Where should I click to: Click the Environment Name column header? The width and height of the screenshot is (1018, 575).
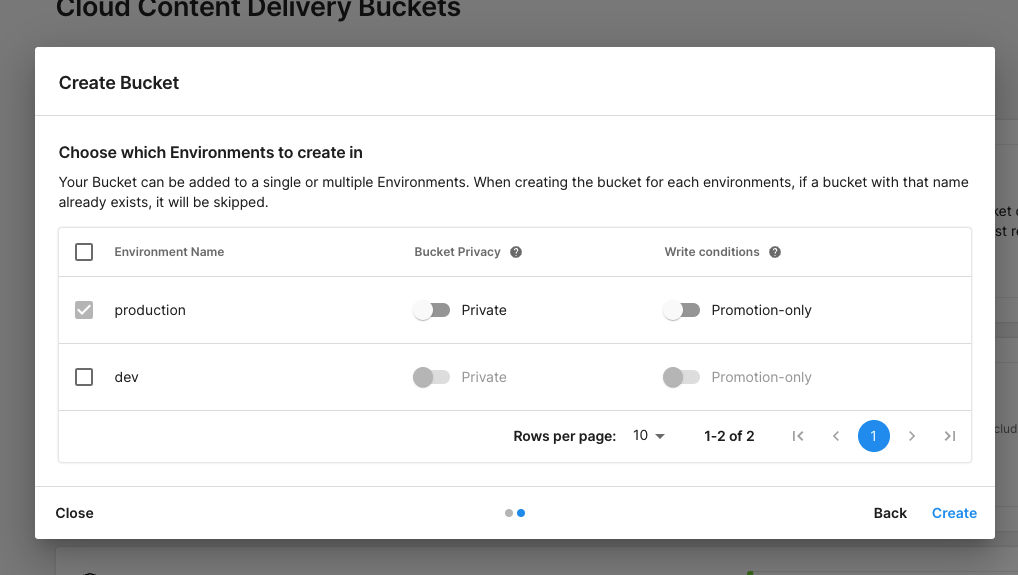(169, 252)
